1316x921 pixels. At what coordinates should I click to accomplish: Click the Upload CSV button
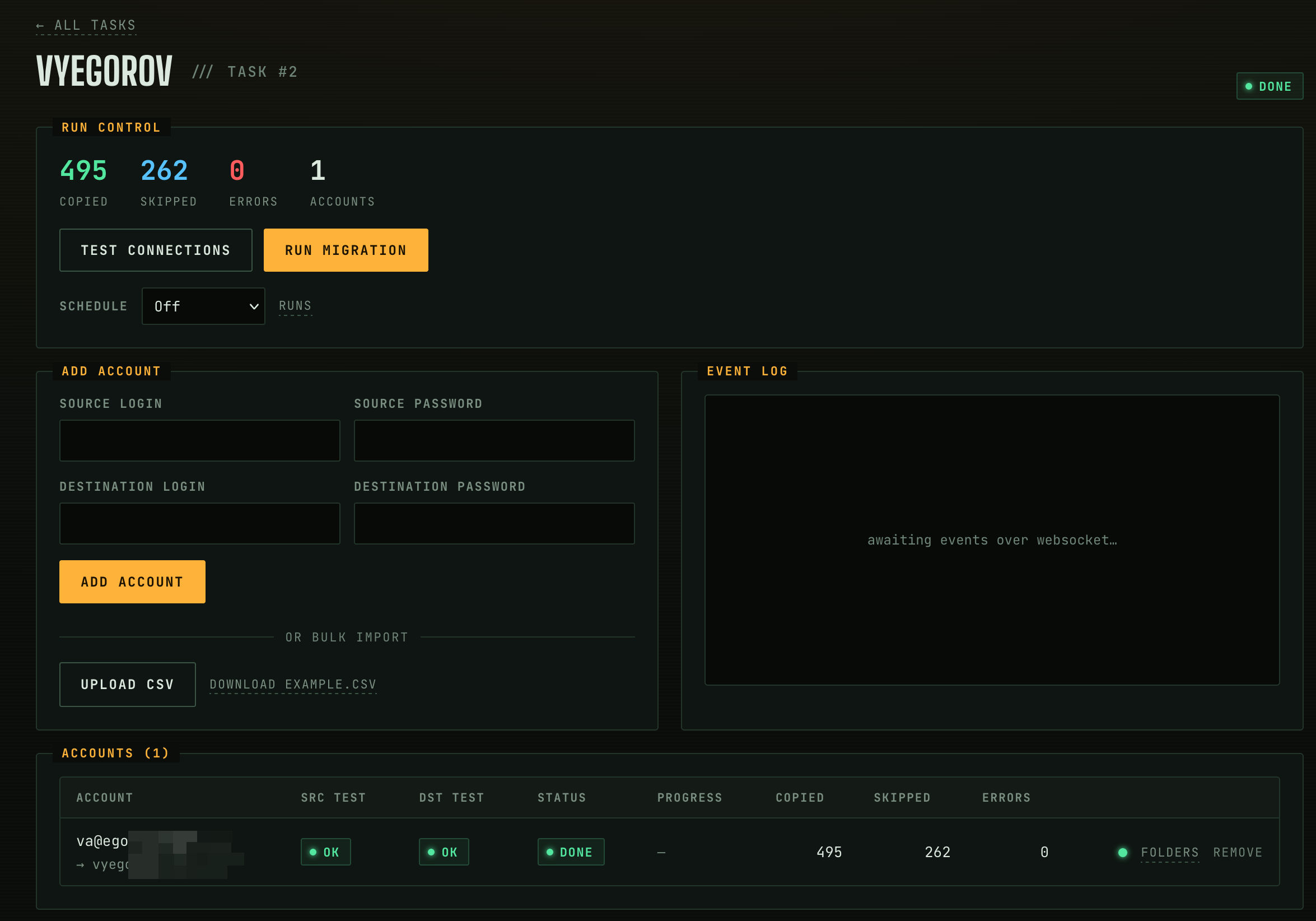point(127,684)
